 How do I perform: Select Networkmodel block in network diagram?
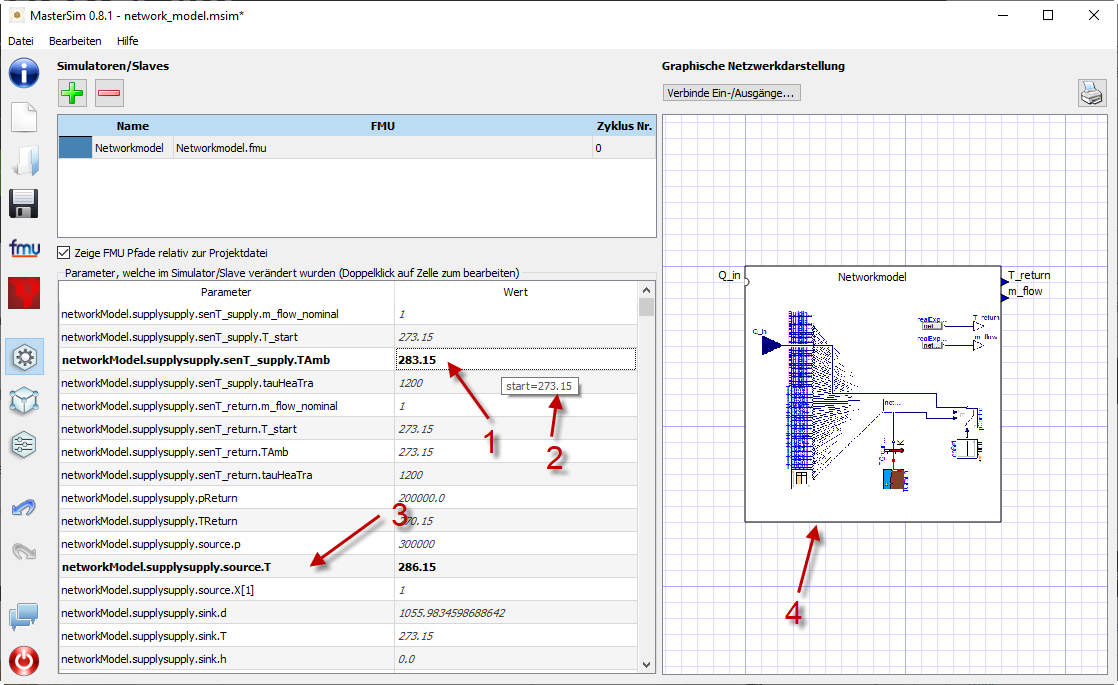873,394
